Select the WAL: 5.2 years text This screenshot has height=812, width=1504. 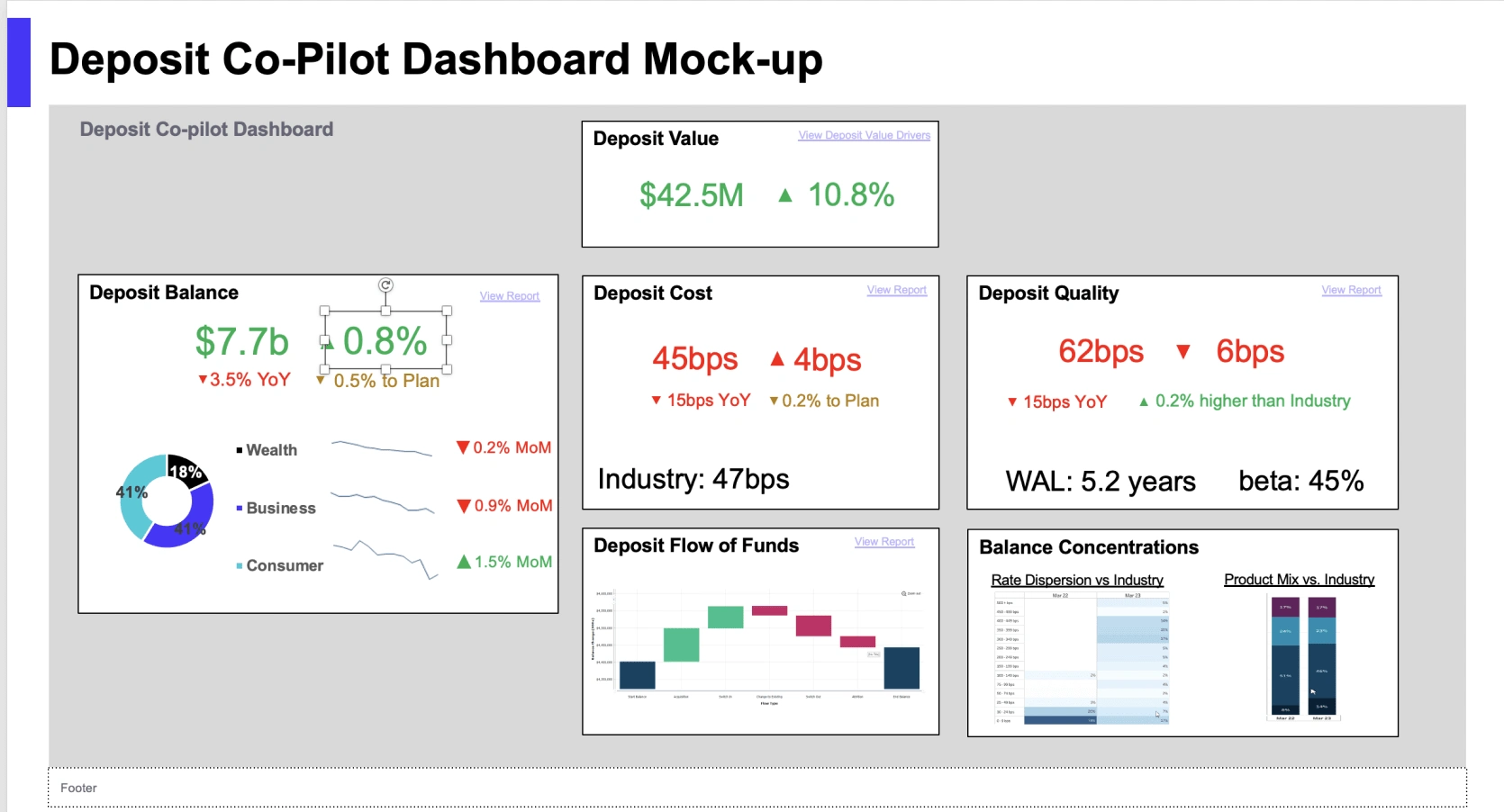(1101, 482)
